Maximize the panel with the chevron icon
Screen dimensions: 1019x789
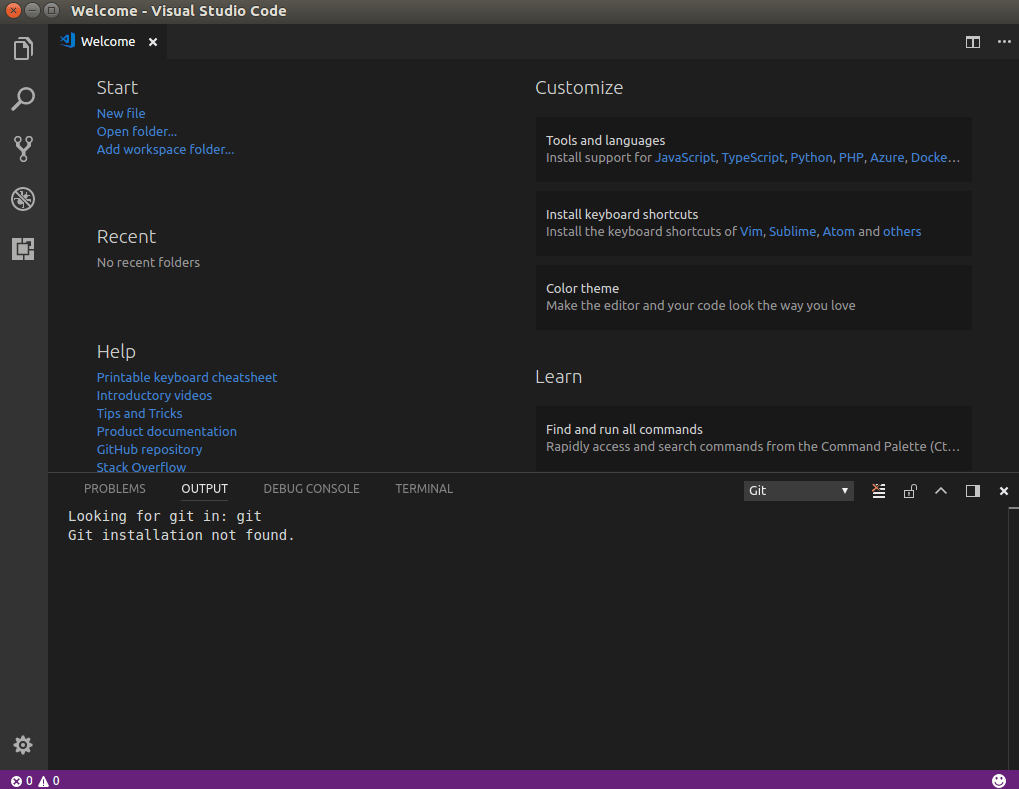click(x=940, y=491)
